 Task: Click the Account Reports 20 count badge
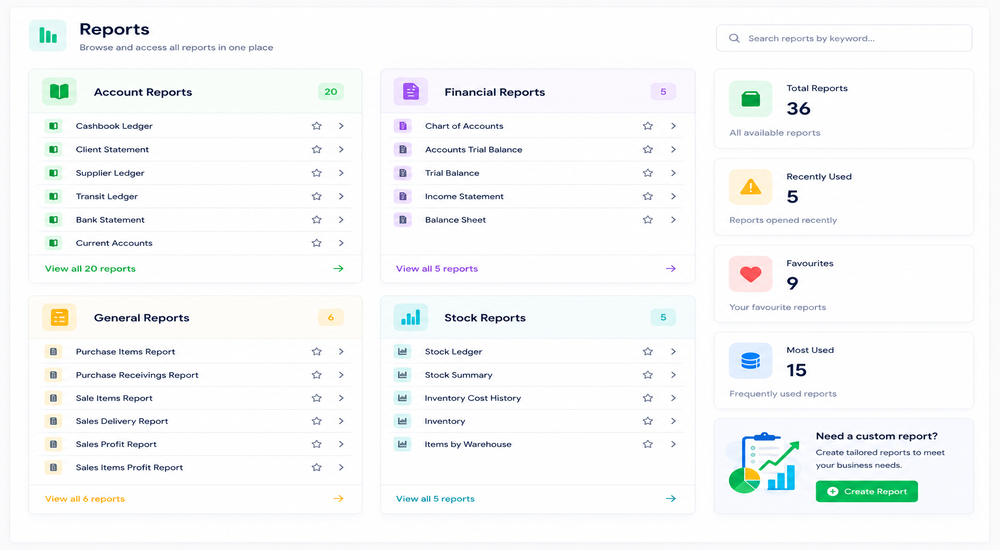coord(331,92)
